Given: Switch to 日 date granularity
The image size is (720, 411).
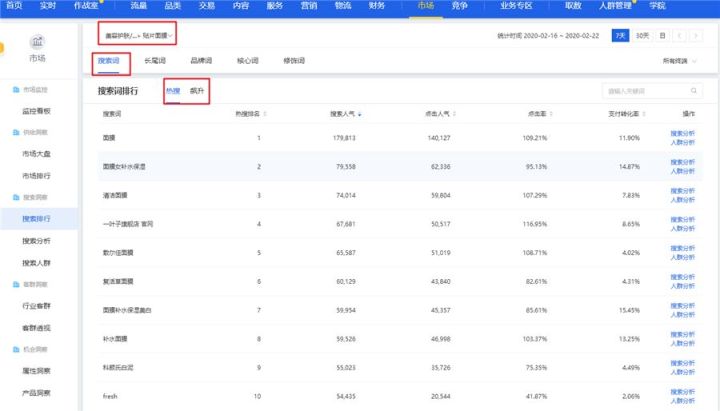Looking at the screenshot, I should pyautogui.click(x=662, y=35).
